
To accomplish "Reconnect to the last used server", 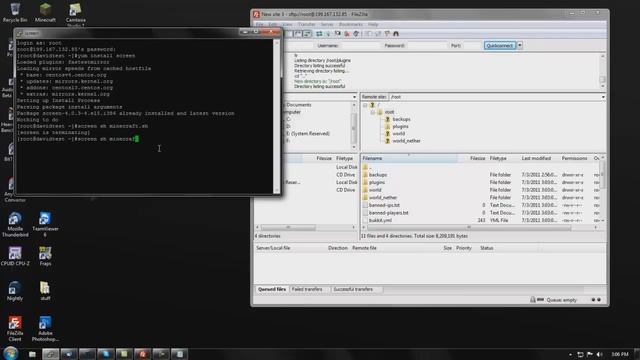I will pyautogui.click(x=356, y=34).
